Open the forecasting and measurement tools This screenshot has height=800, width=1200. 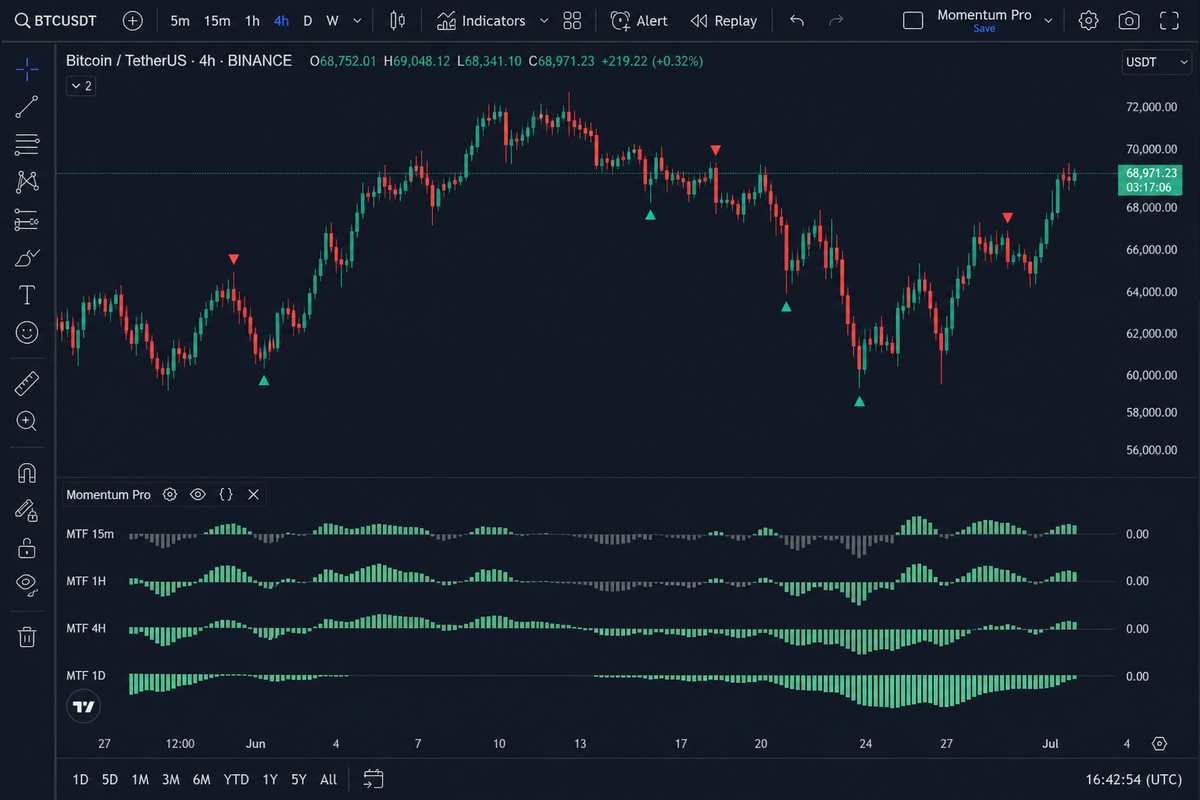pos(27,220)
